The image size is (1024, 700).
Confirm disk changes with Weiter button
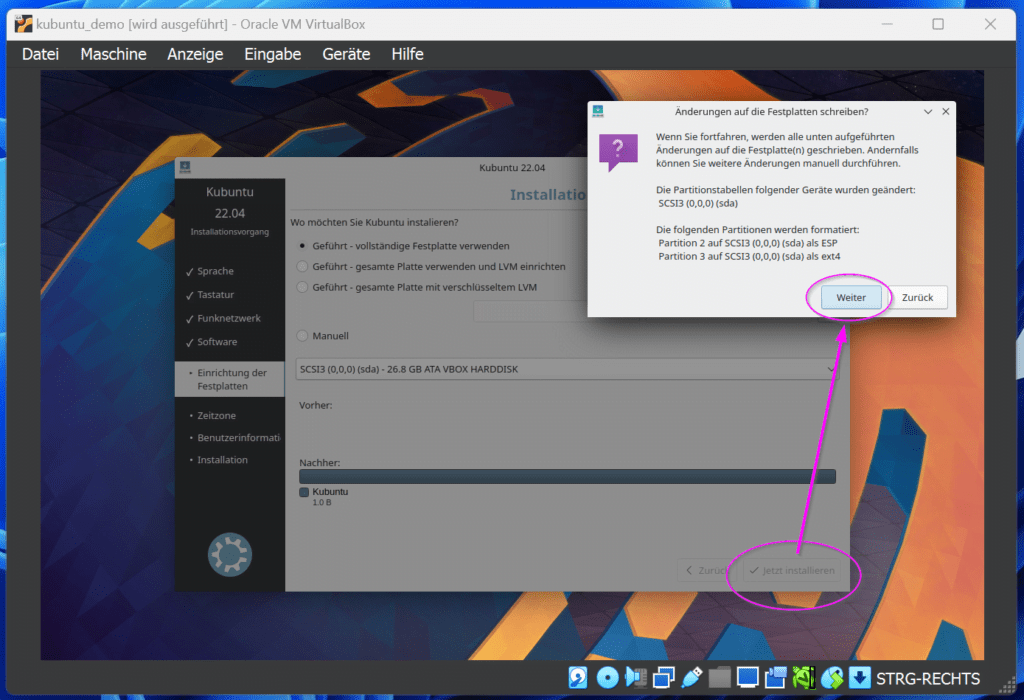[851, 298]
